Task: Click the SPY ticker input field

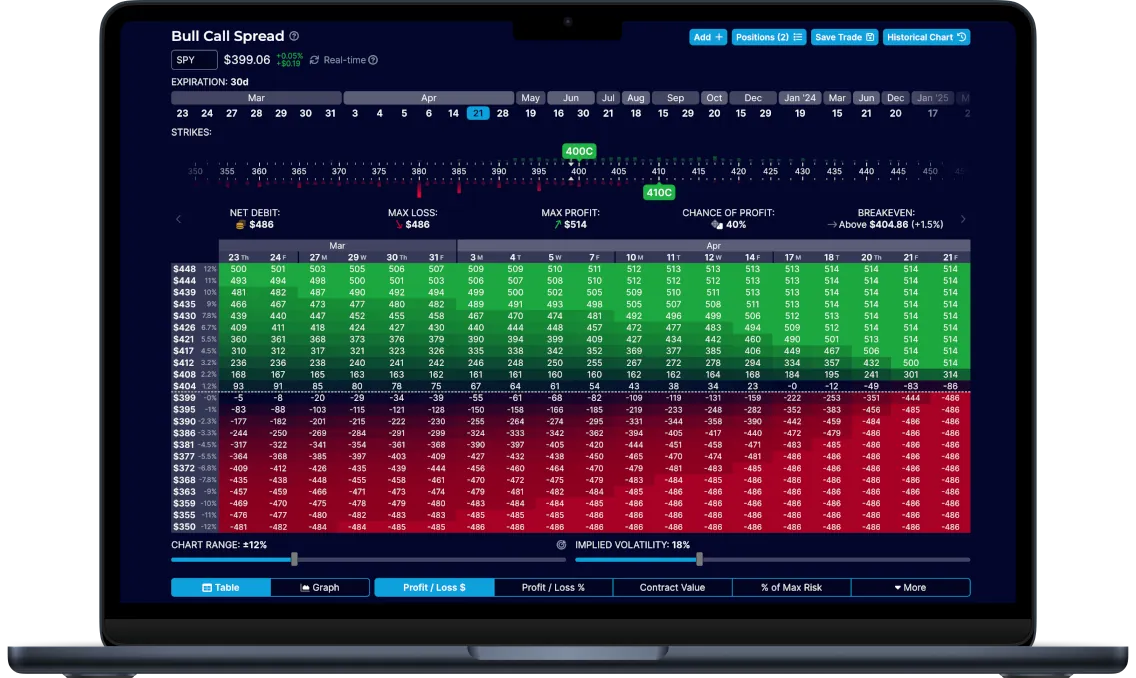Action: click(194, 59)
